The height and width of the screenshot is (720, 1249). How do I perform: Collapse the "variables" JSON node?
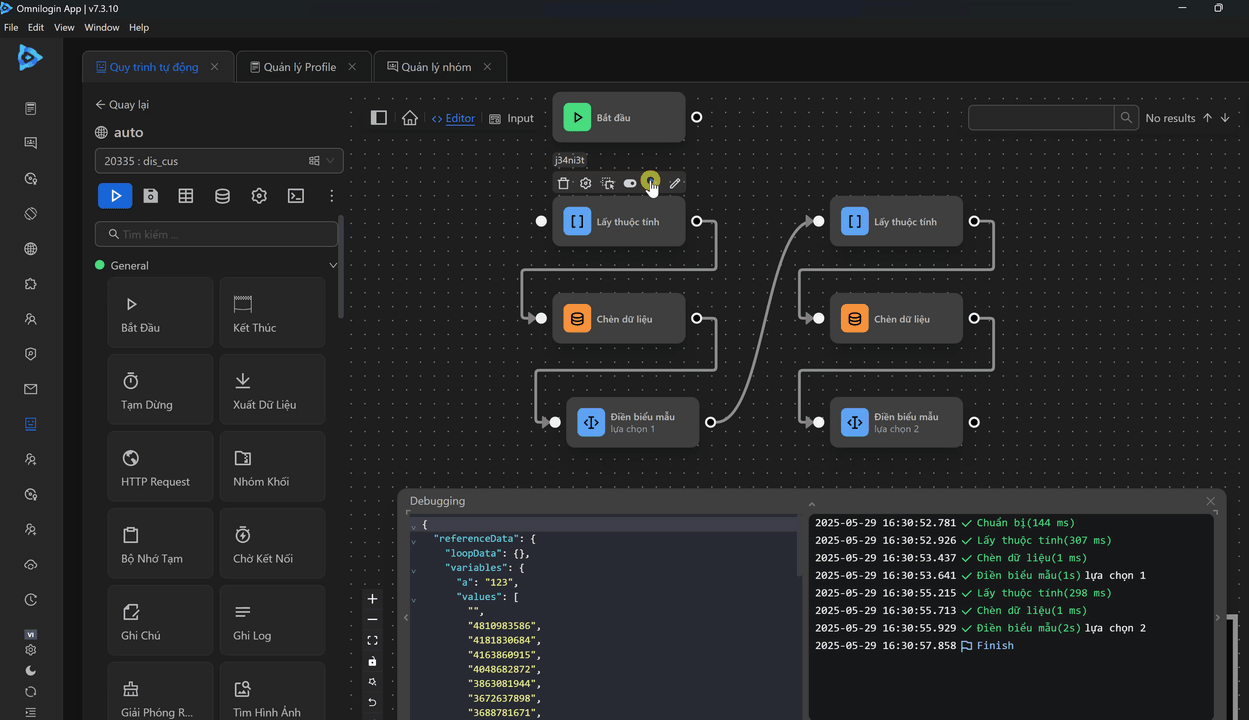click(414, 571)
